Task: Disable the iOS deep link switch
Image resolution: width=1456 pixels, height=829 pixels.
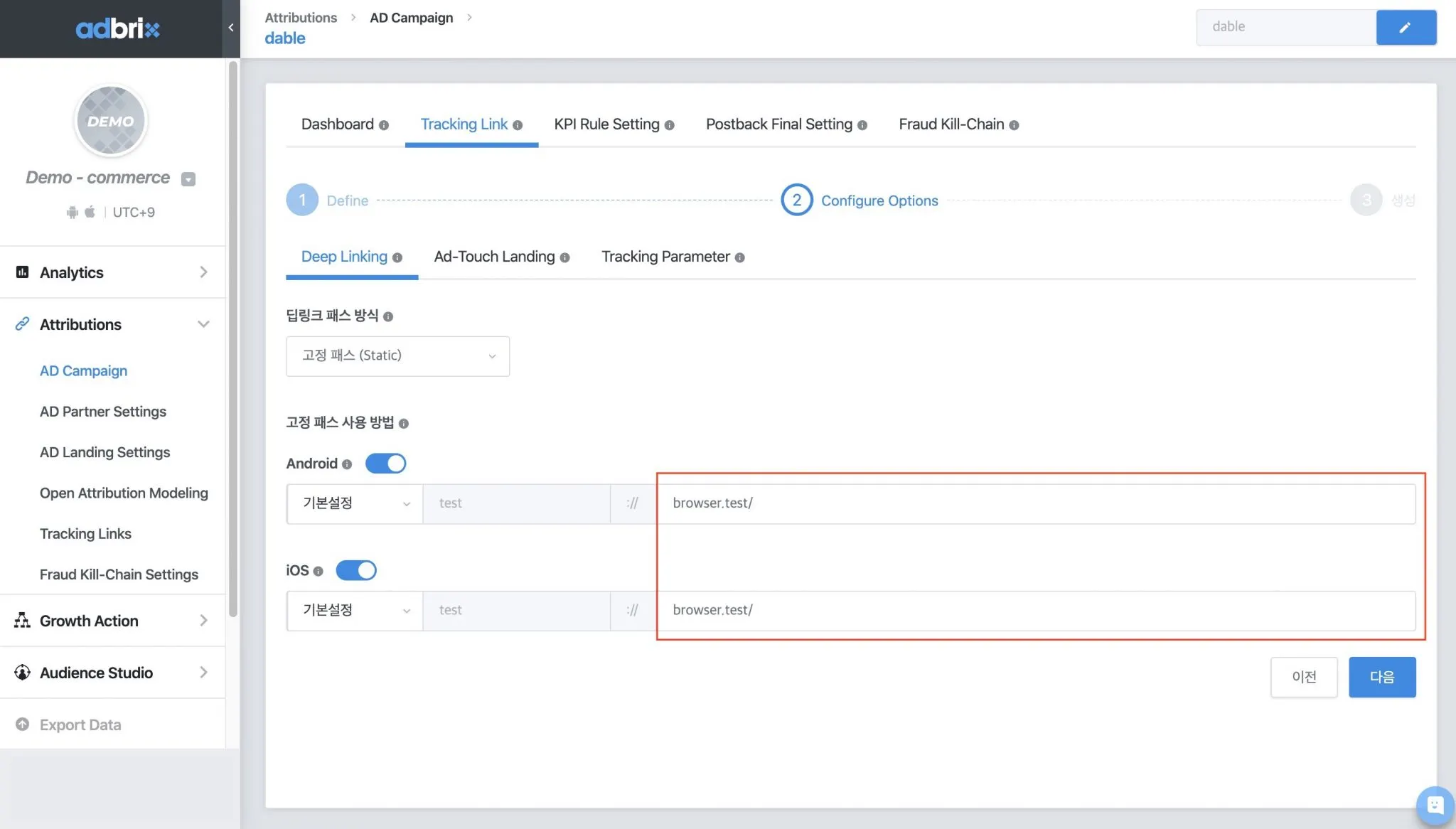Action: tap(356, 570)
